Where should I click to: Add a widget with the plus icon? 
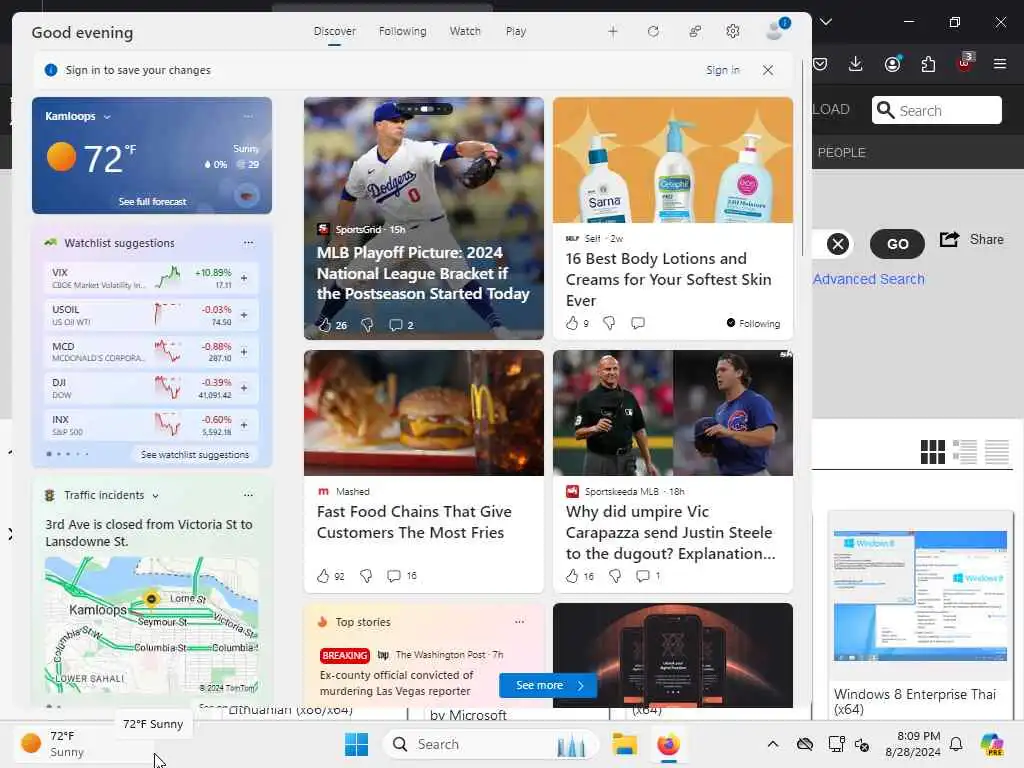[x=613, y=31]
